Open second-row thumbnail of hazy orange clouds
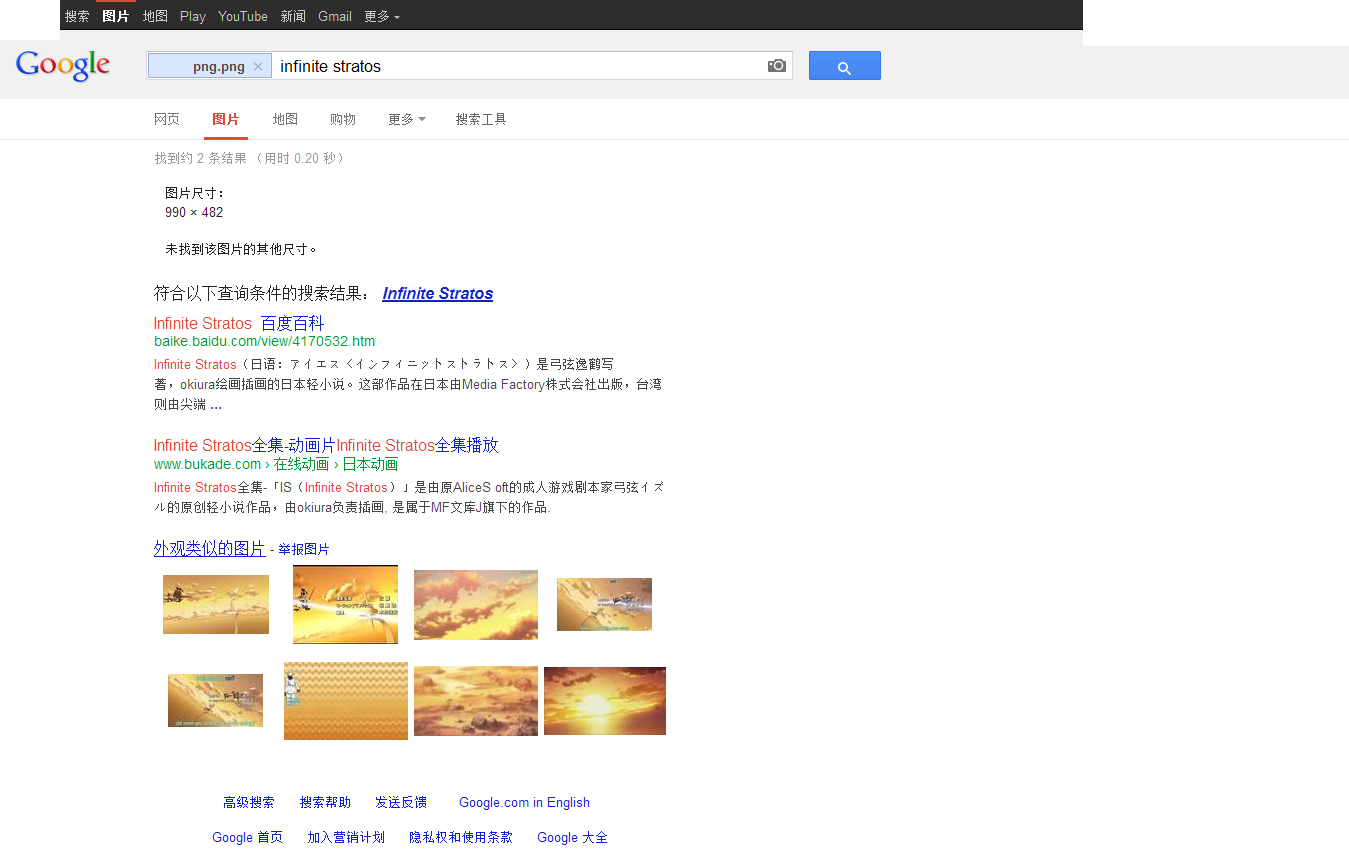Viewport: 1349px width, 864px height. pyautogui.click(x=476, y=701)
